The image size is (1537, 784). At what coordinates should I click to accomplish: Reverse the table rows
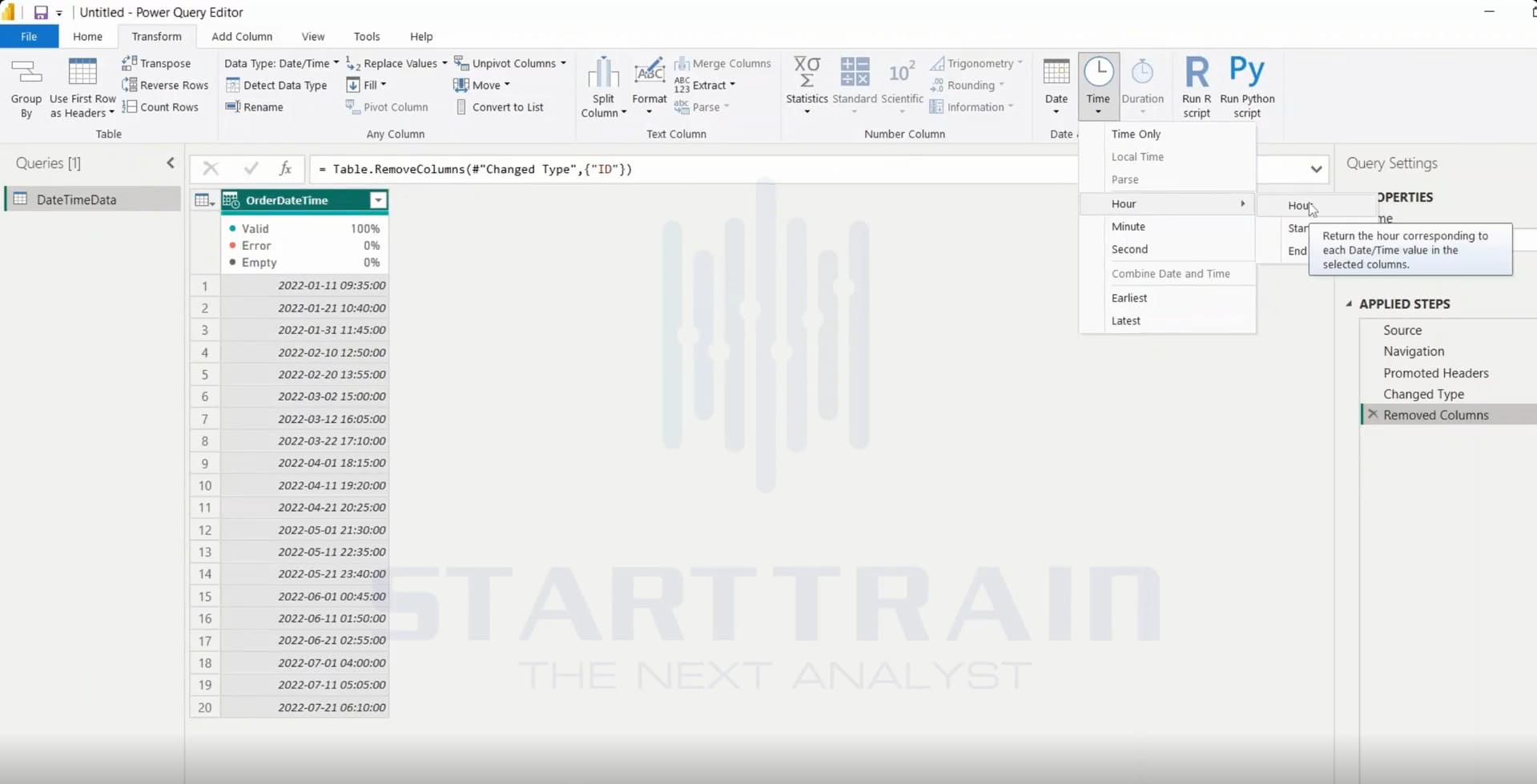(165, 85)
